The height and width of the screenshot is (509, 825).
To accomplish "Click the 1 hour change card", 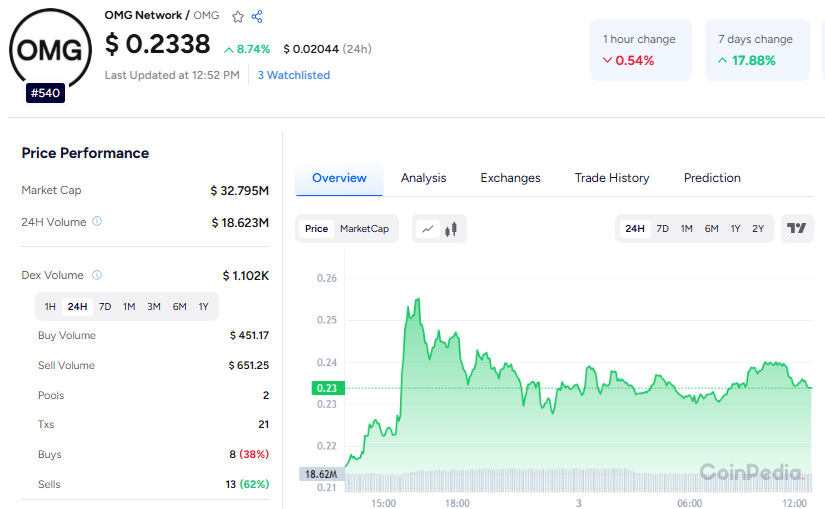I will tap(641, 50).
